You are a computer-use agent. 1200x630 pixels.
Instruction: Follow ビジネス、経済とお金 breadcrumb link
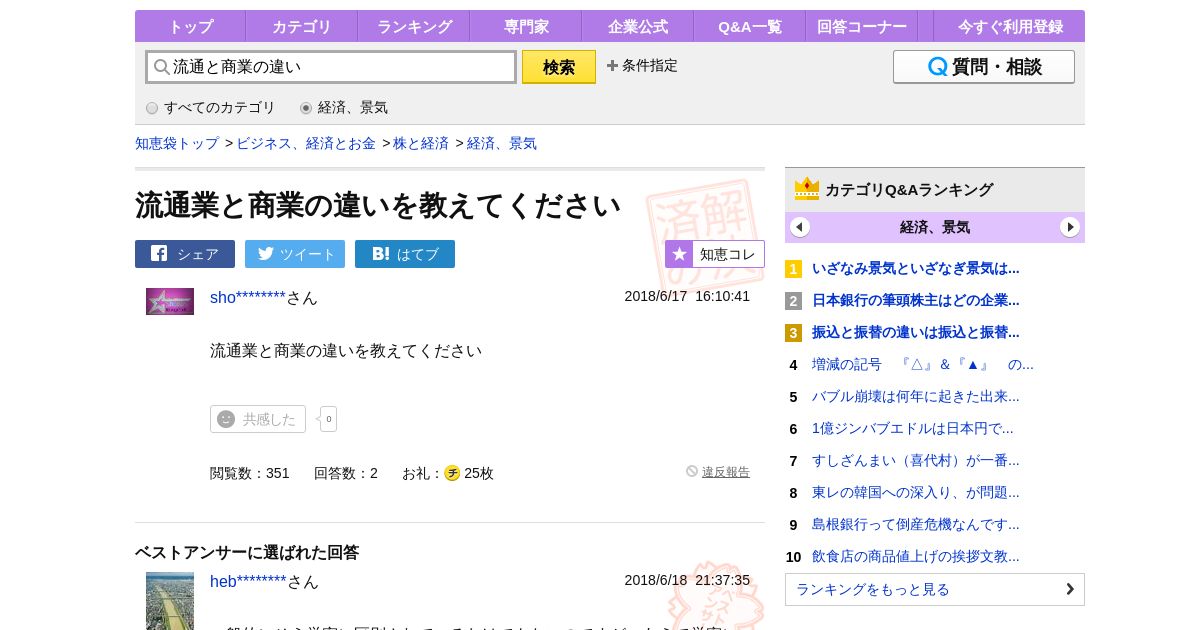[306, 143]
